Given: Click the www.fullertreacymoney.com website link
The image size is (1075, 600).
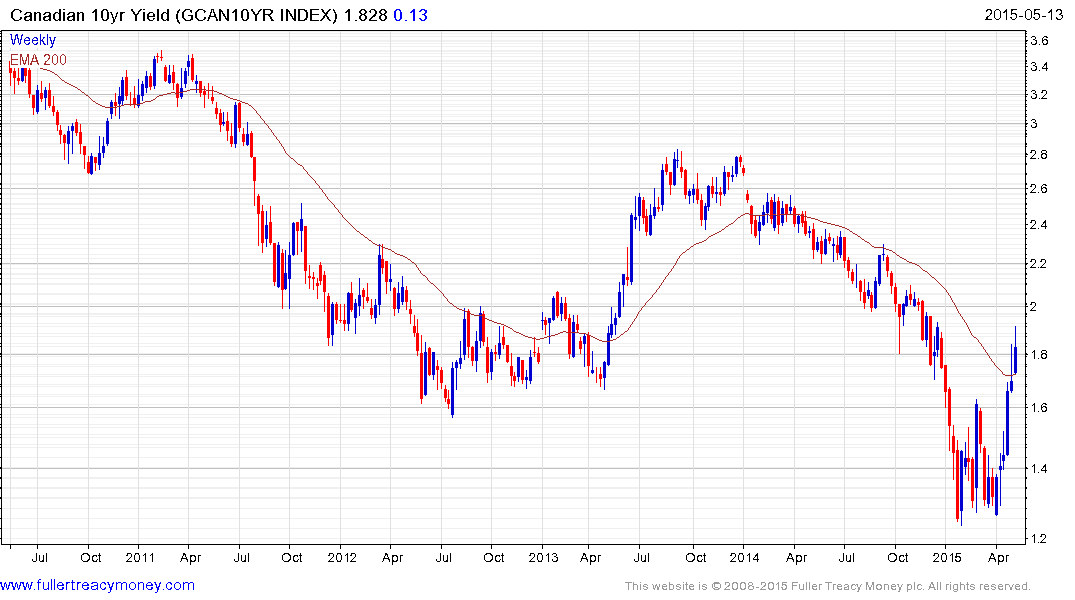Looking at the screenshot, I should [x=98, y=585].
